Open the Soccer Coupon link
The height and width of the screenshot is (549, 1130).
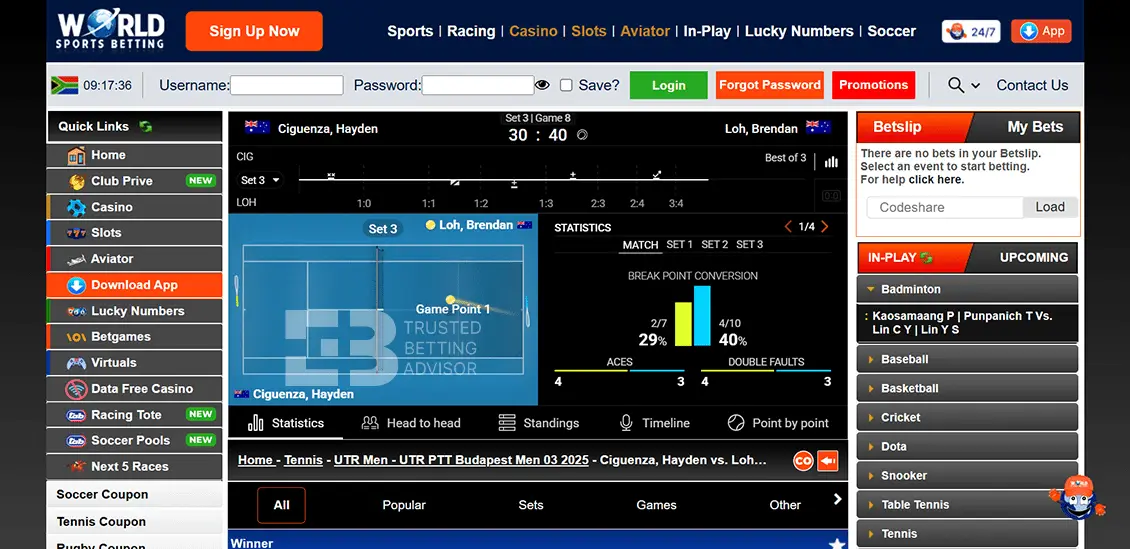coord(102,494)
